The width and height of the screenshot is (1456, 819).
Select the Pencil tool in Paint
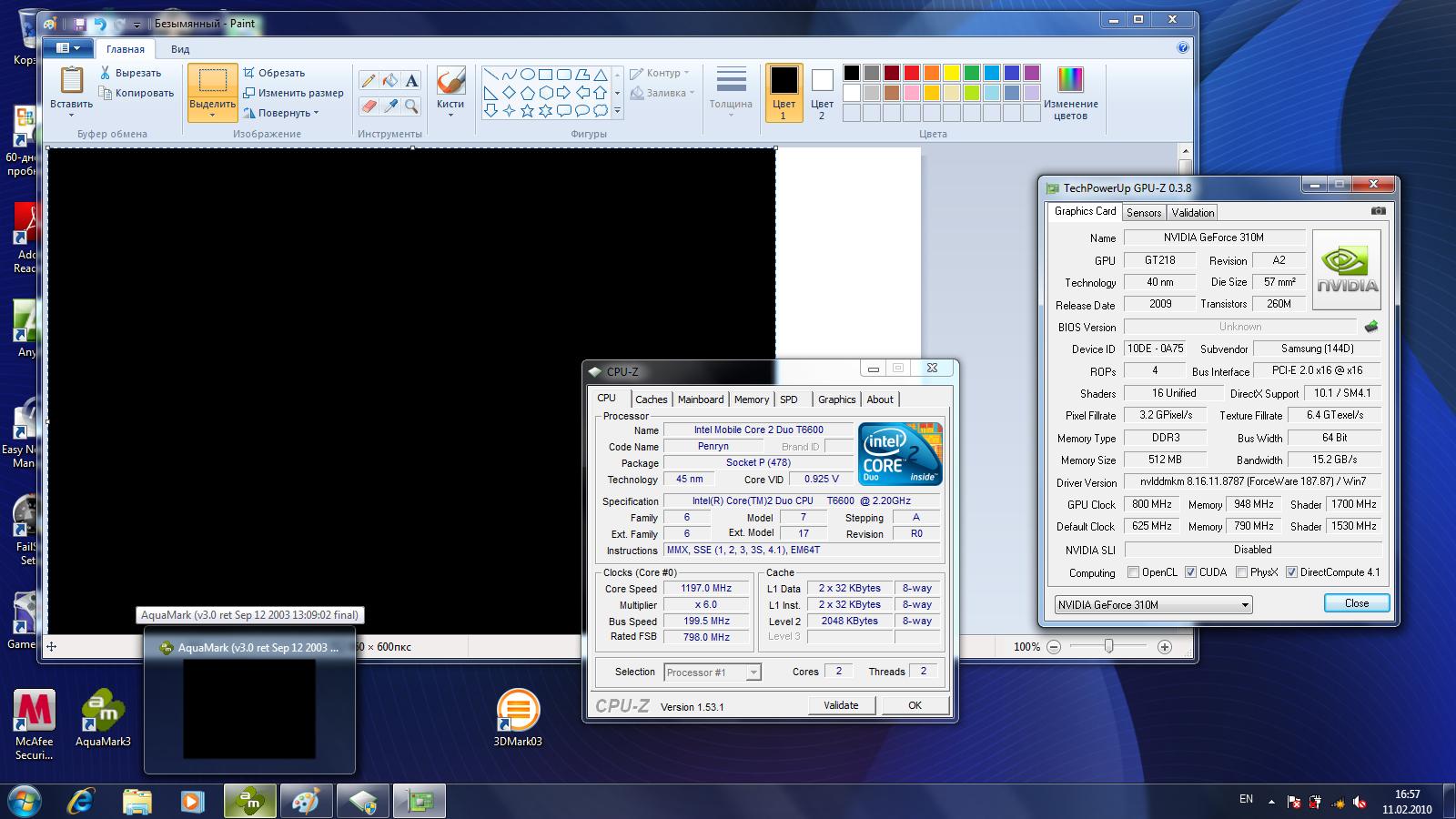click(369, 81)
